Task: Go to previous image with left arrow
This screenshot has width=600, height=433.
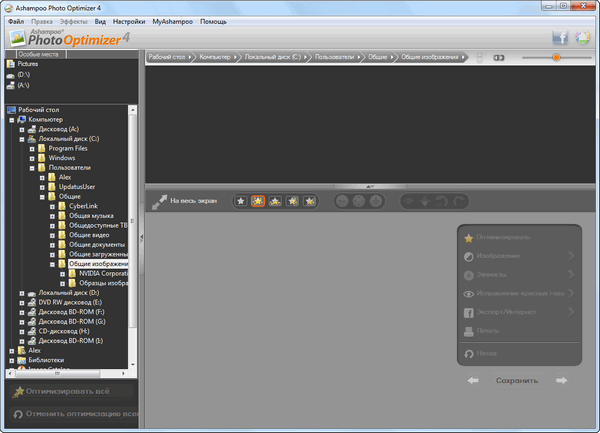Action: tap(473, 380)
